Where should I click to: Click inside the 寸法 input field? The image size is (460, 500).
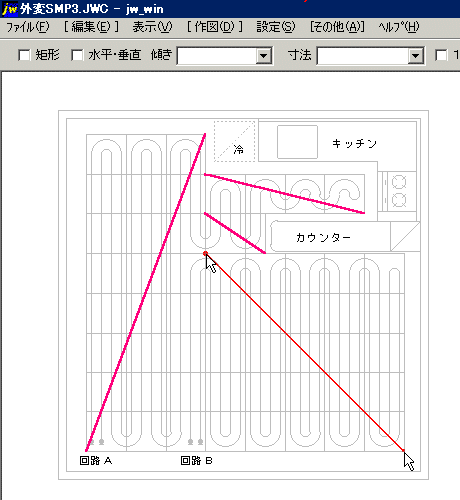point(363,56)
